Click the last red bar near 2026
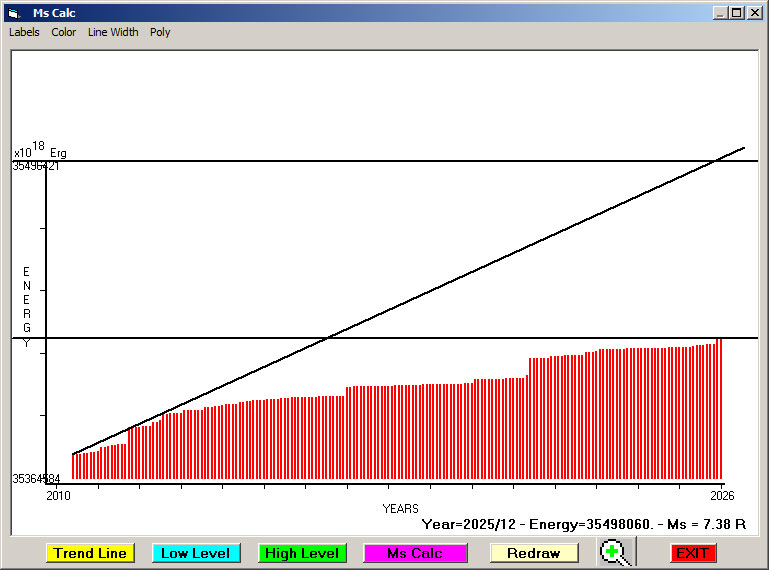This screenshot has width=769, height=570. pyautogui.click(x=720, y=410)
